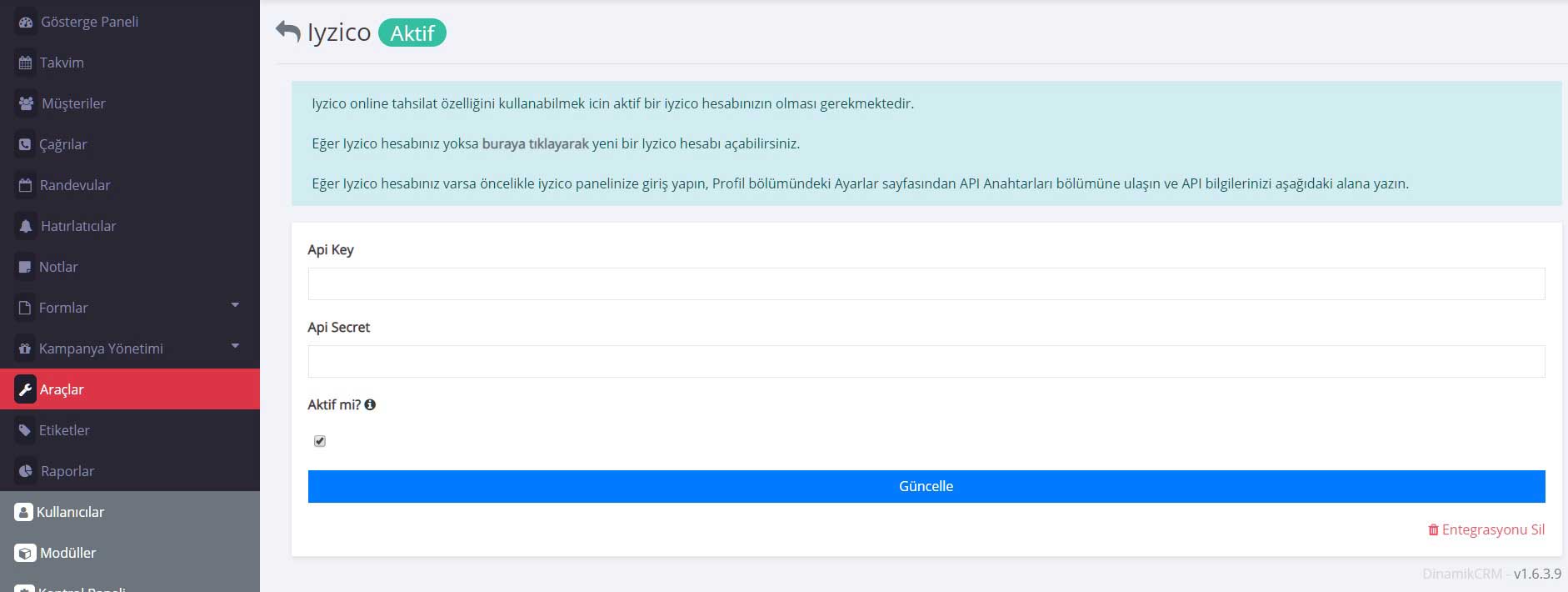Open Kullanıcılar in the sidebar
Image resolution: width=1568 pixels, height=592 pixels.
point(130,512)
